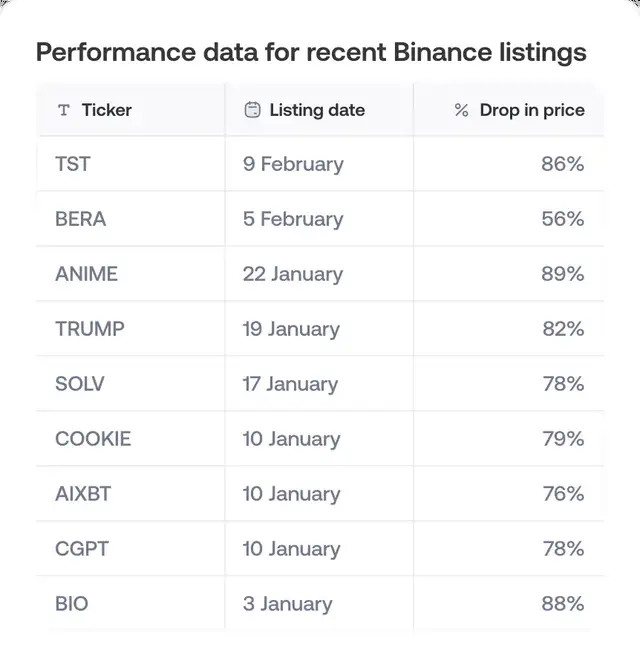
Task: Select the 22 January date cell
Action: pyautogui.click(x=292, y=274)
